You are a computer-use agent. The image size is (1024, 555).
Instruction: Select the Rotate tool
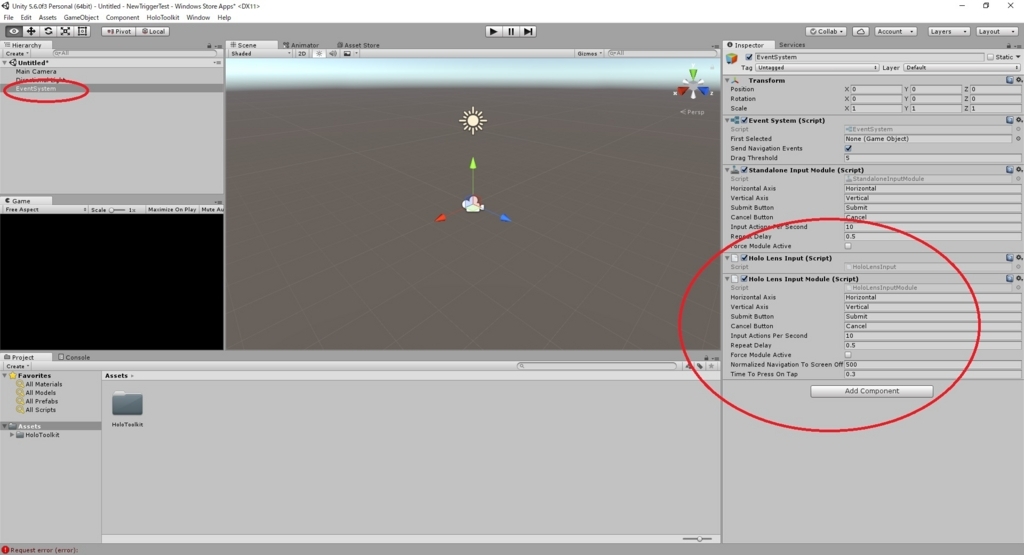pyautogui.click(x=48, y=31)
